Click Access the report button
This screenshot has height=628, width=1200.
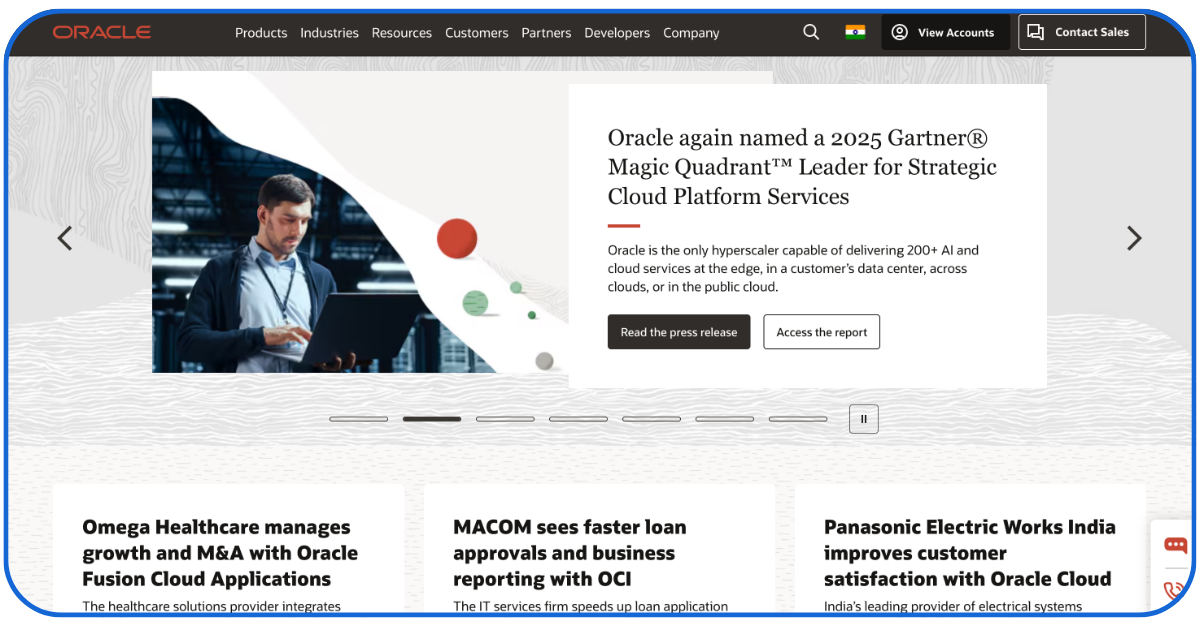(822, 332)
